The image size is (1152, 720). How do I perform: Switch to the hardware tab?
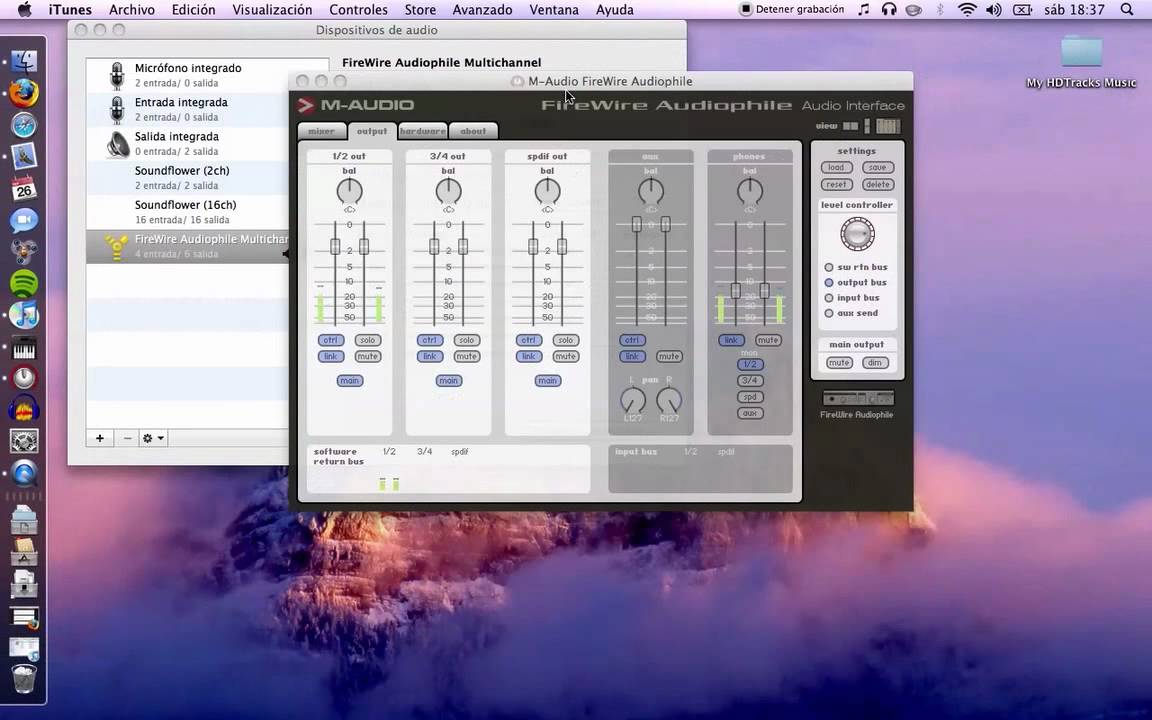click(422, 131)
